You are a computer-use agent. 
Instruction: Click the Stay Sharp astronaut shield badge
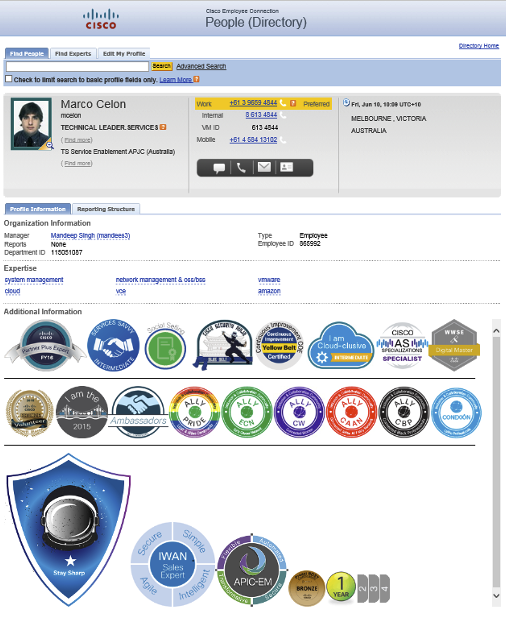69,529
